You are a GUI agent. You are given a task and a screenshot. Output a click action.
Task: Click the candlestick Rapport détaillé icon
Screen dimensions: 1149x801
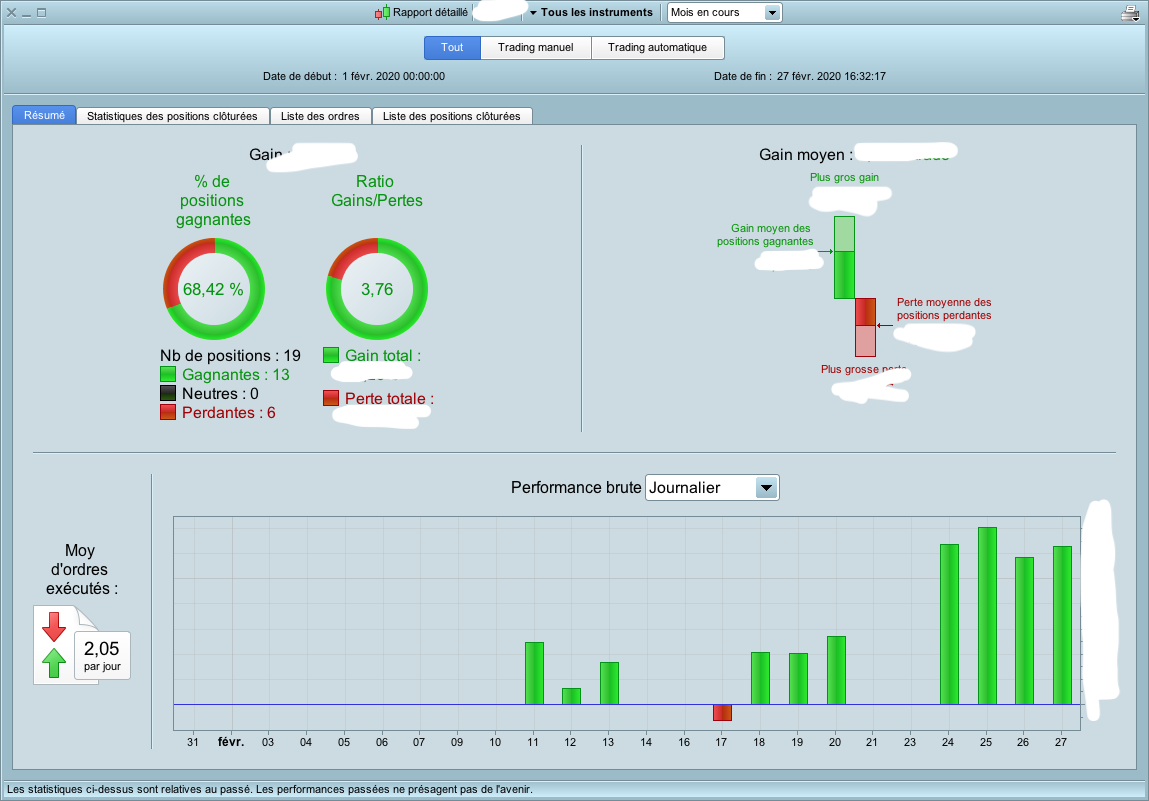click(x=383, y=12)
